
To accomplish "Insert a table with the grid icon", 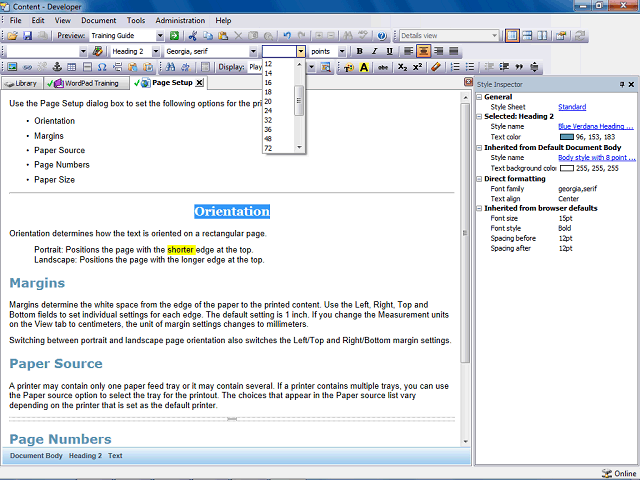I will (72, 67).
